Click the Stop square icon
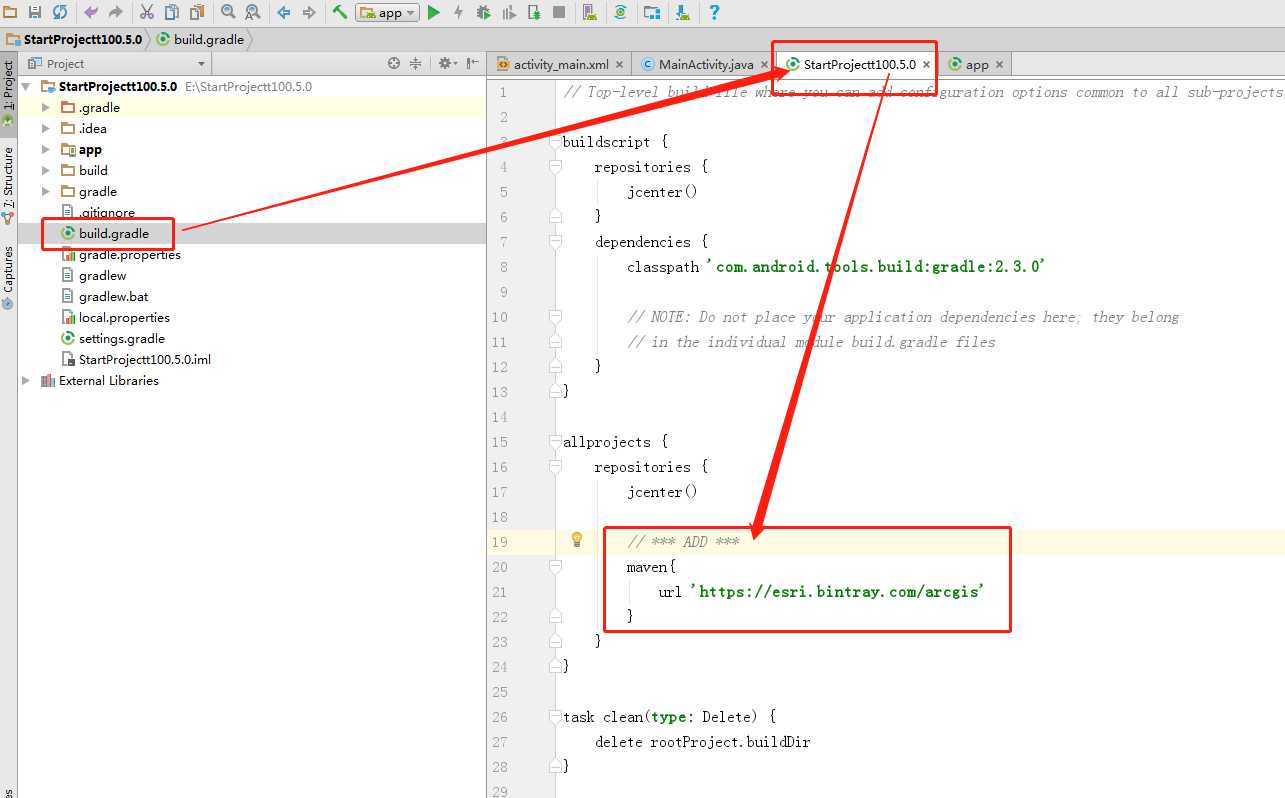 [559, 12]
